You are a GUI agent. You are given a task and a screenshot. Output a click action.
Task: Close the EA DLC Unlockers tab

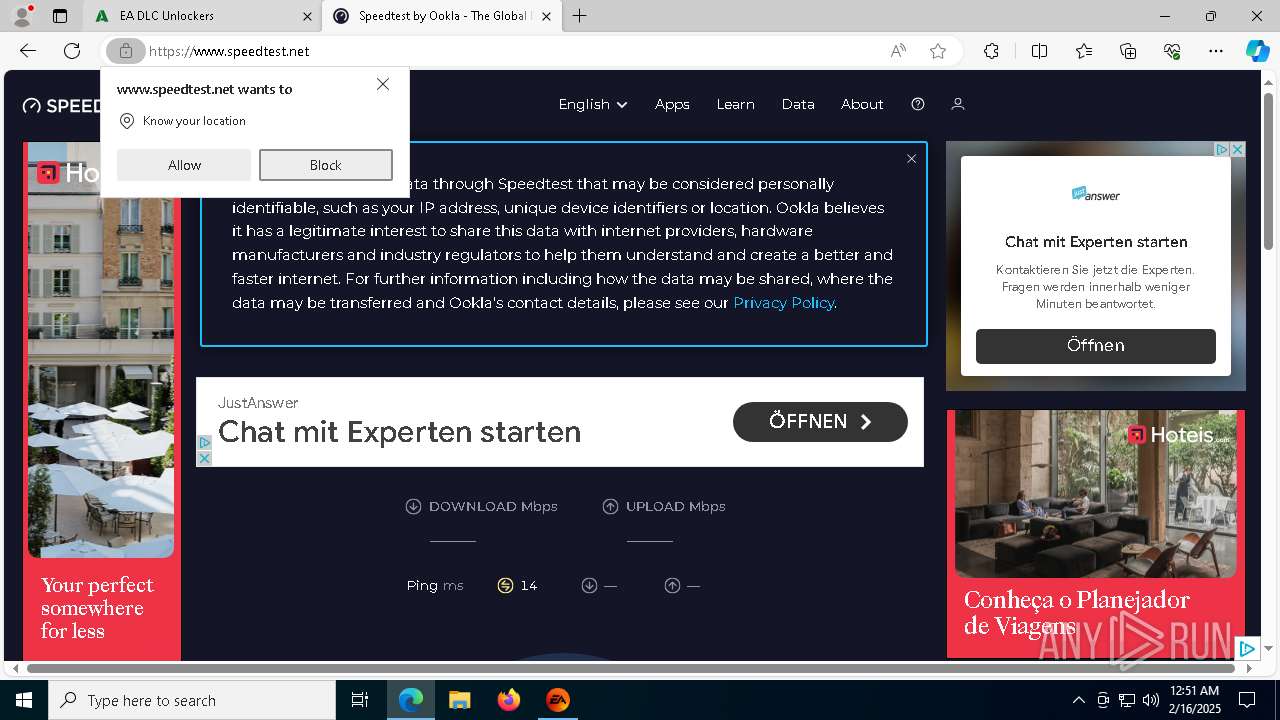tap(307, 16)
